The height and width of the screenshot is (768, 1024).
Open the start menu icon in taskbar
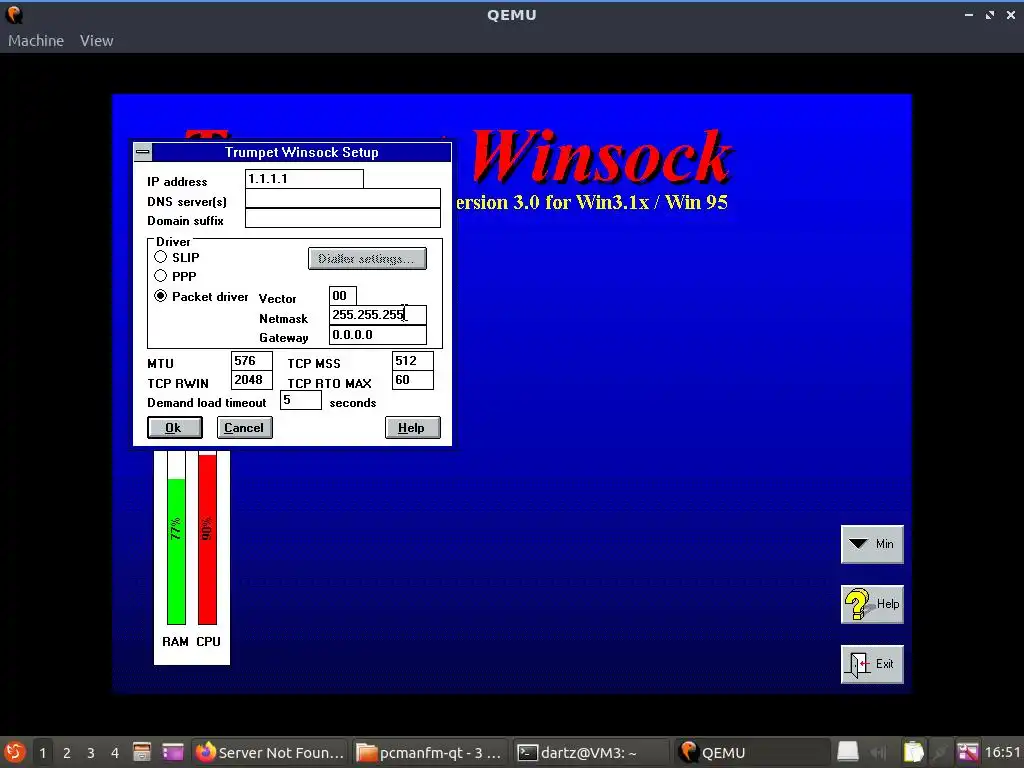(14, 752)
